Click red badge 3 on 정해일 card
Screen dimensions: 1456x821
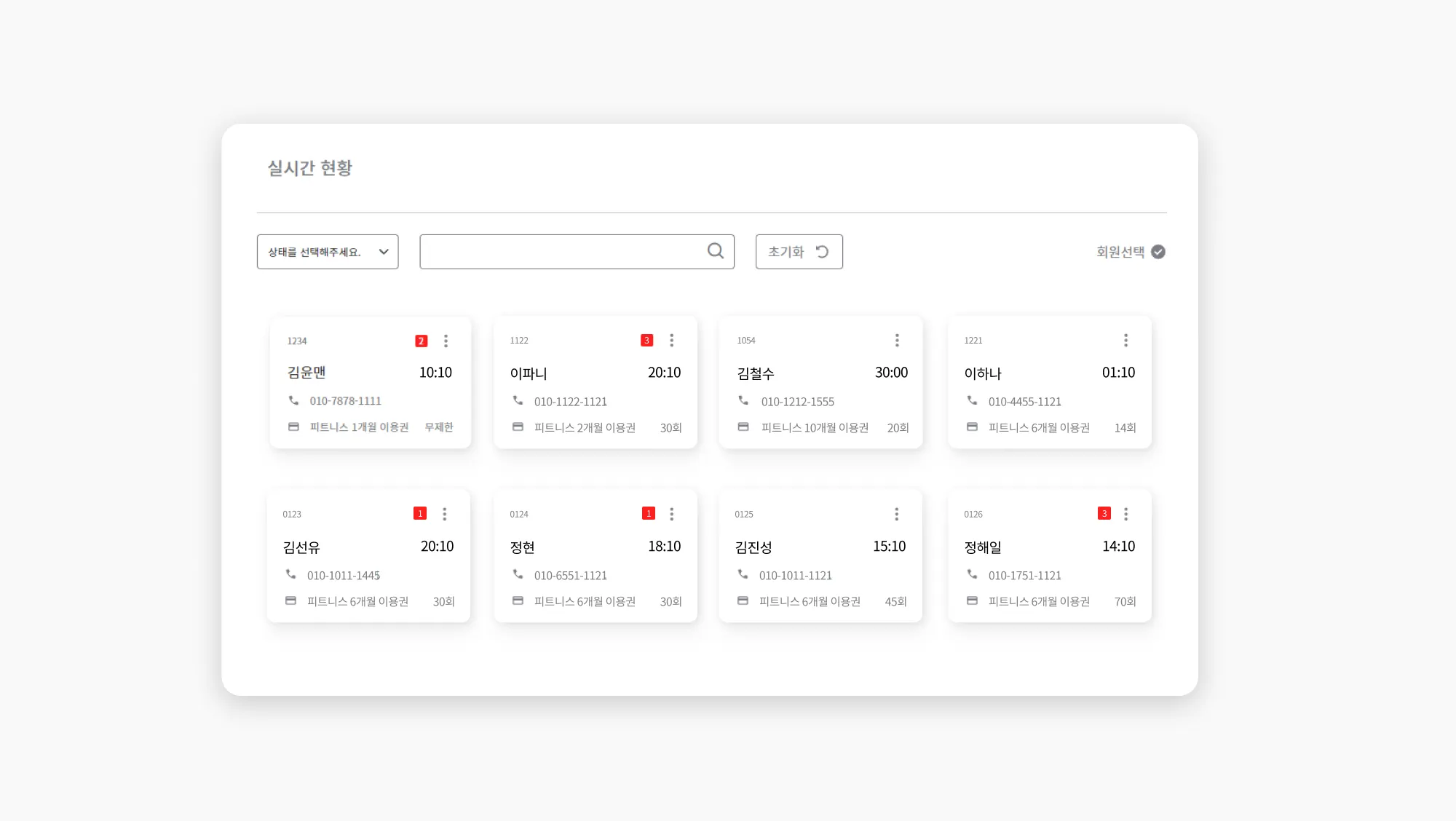[1104, 514]
